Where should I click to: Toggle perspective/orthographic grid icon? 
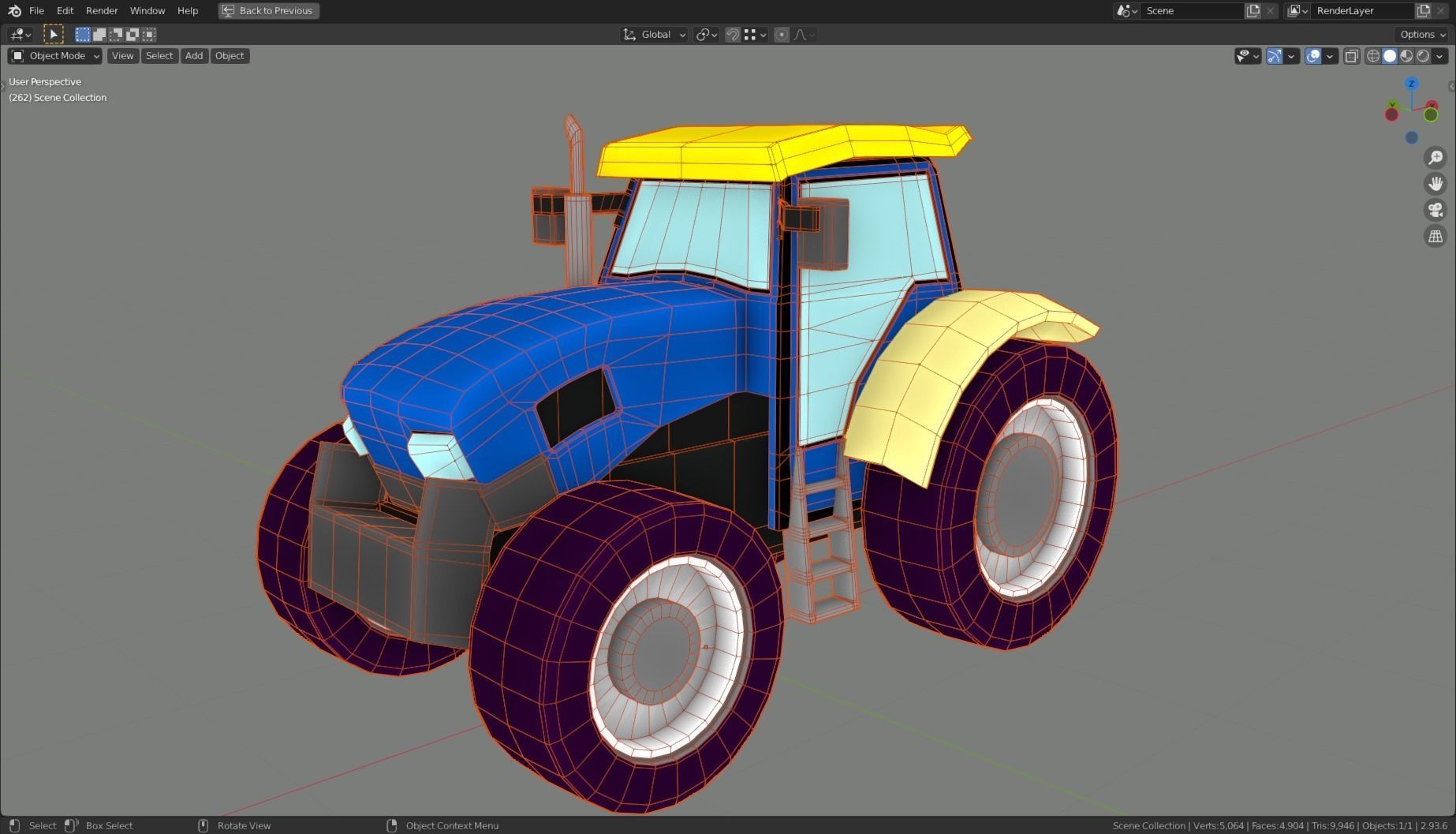[x=1435, y=236]
